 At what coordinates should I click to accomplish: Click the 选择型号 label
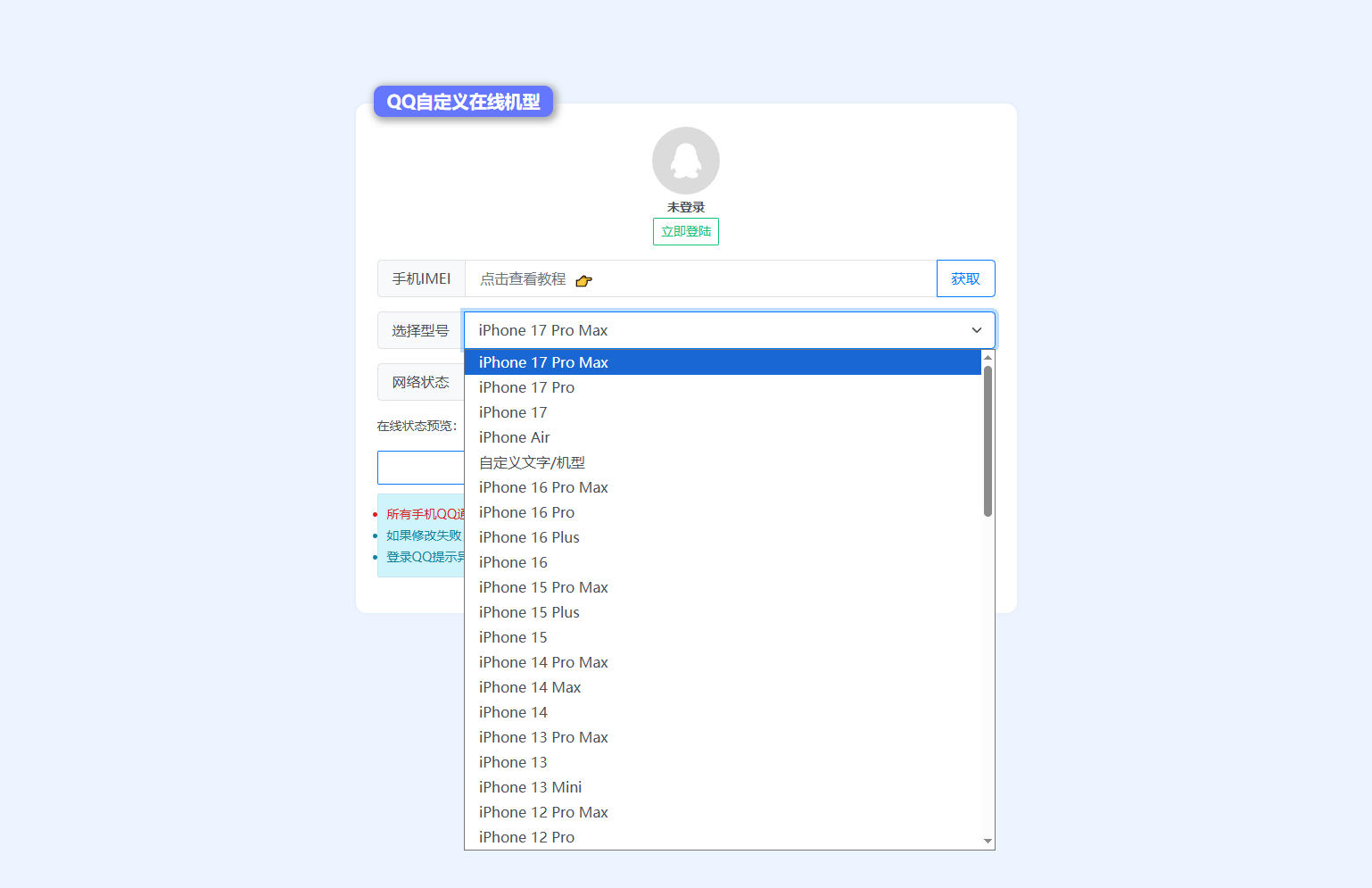pyautogui.click(x=420, y=330)
